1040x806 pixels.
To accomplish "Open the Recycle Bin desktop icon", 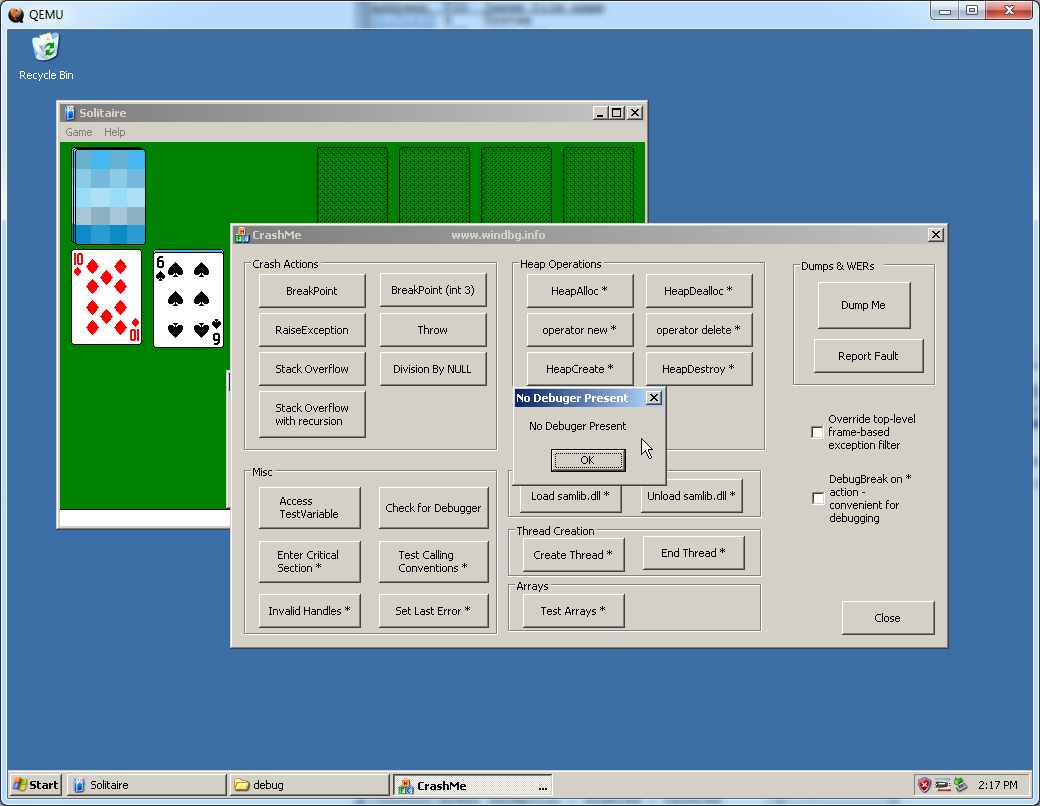I will tap(46, 57).
